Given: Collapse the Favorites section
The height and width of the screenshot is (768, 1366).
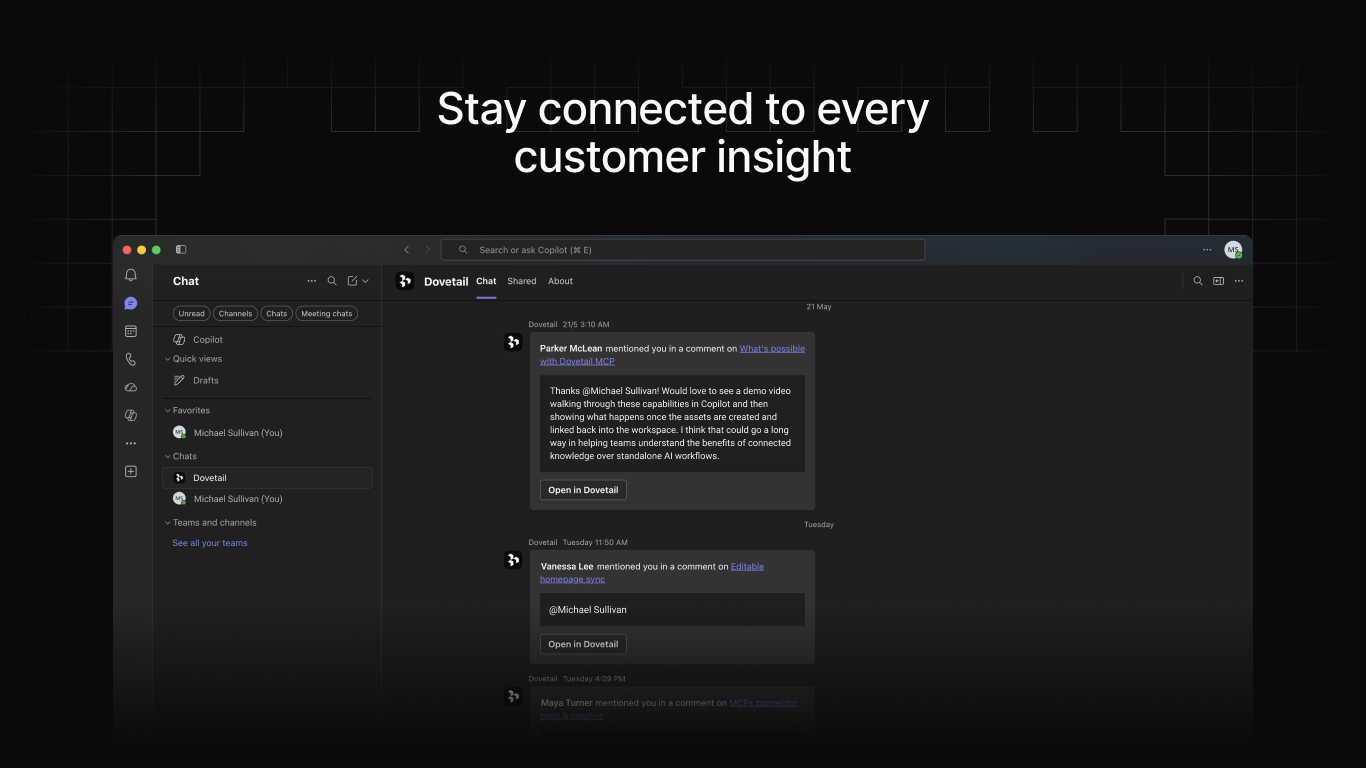Looking at the screenshot, I should pos(168,410).
